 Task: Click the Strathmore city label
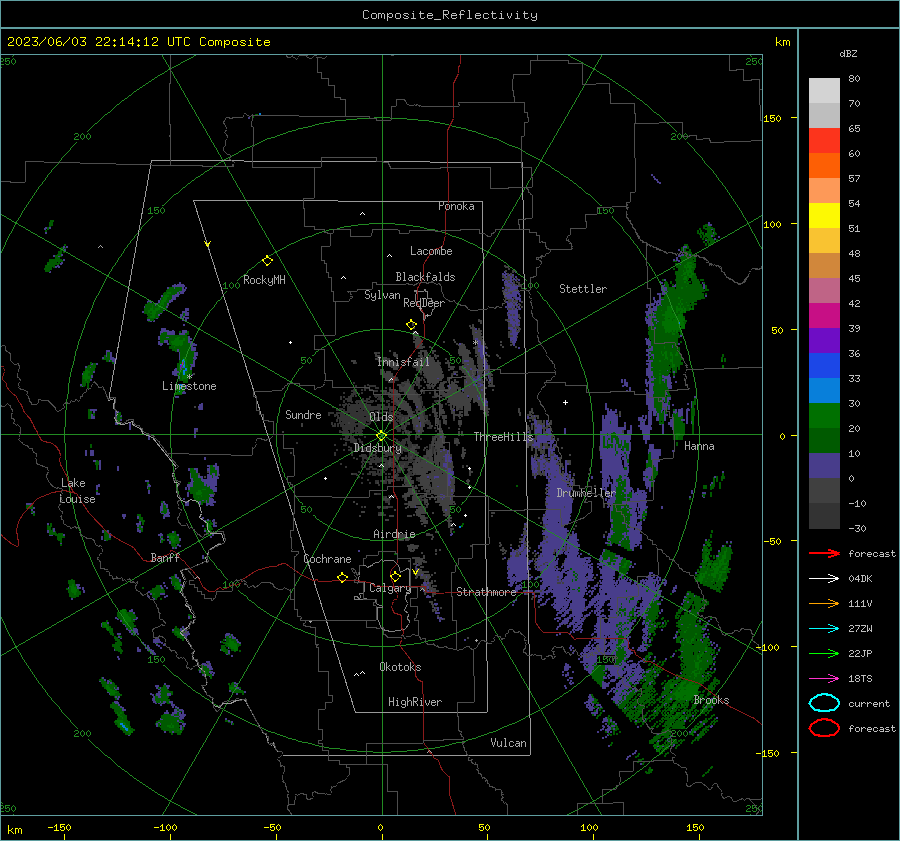tap(486, 592)
